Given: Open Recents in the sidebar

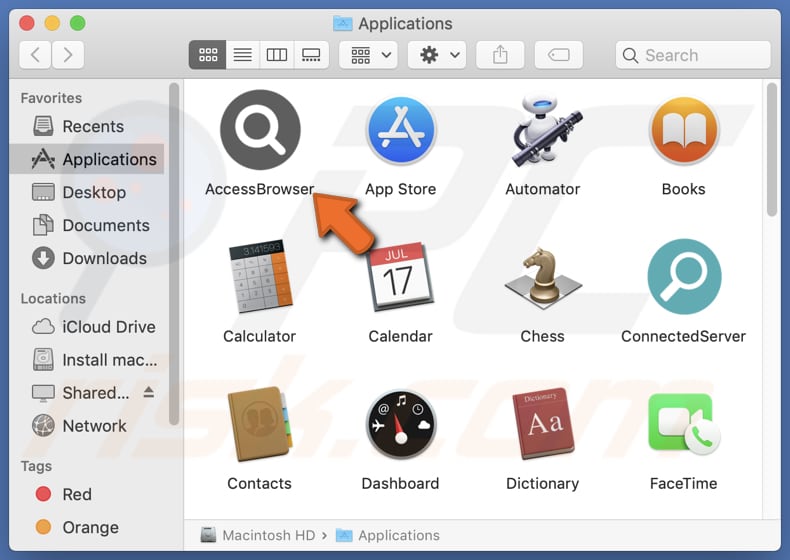Looking at the screenshot, I should click(87, 126).
